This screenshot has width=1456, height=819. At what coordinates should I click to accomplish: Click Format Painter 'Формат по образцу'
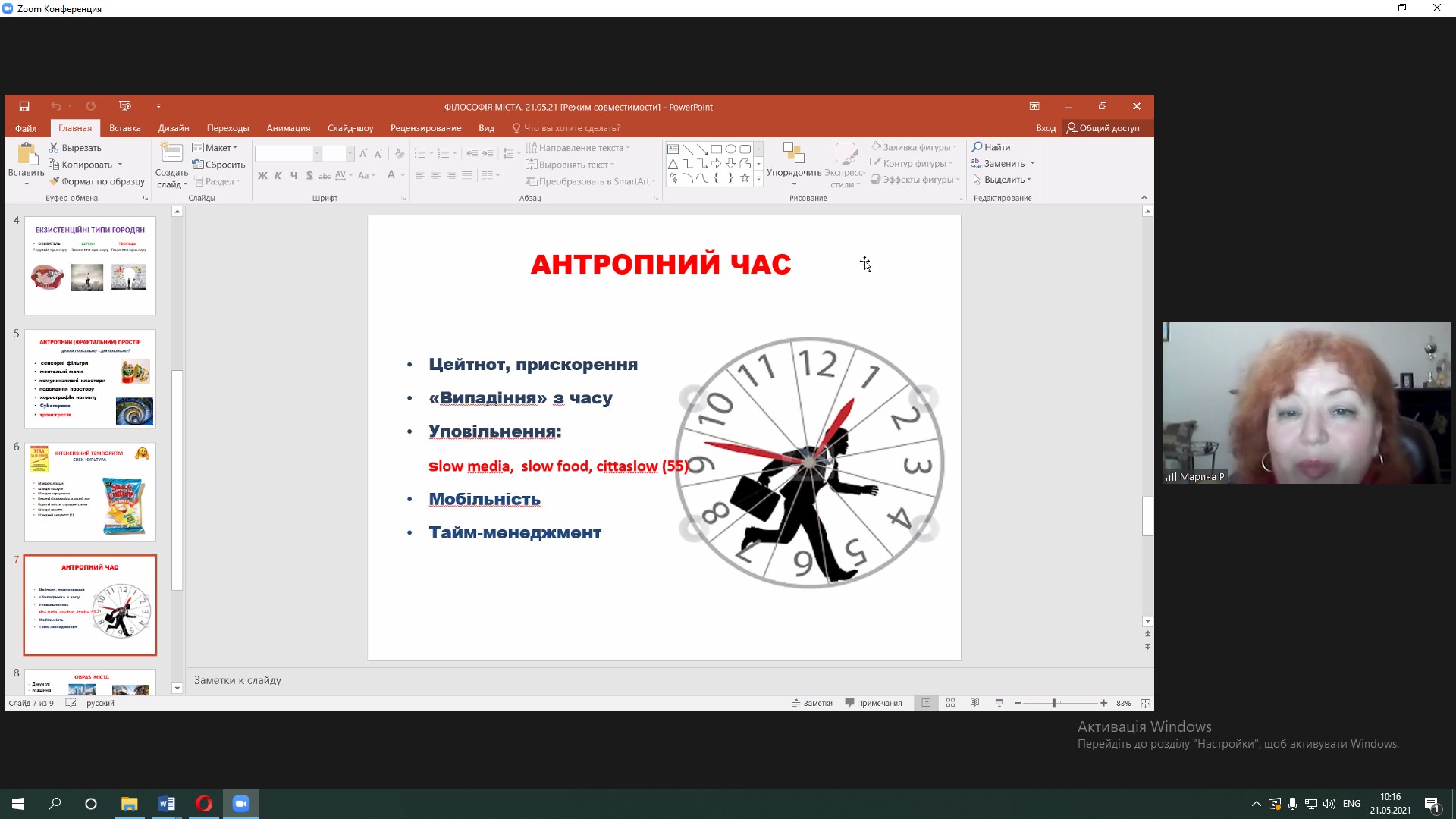pyautogui.click(x=96, y=181)
